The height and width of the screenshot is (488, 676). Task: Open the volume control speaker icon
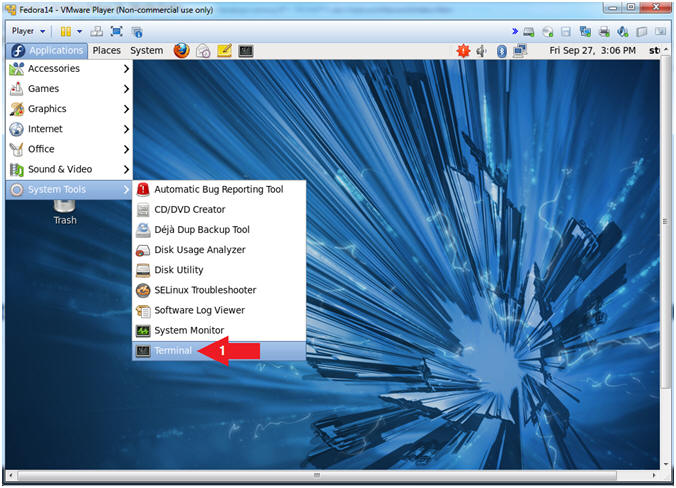[x=482, y=51]
